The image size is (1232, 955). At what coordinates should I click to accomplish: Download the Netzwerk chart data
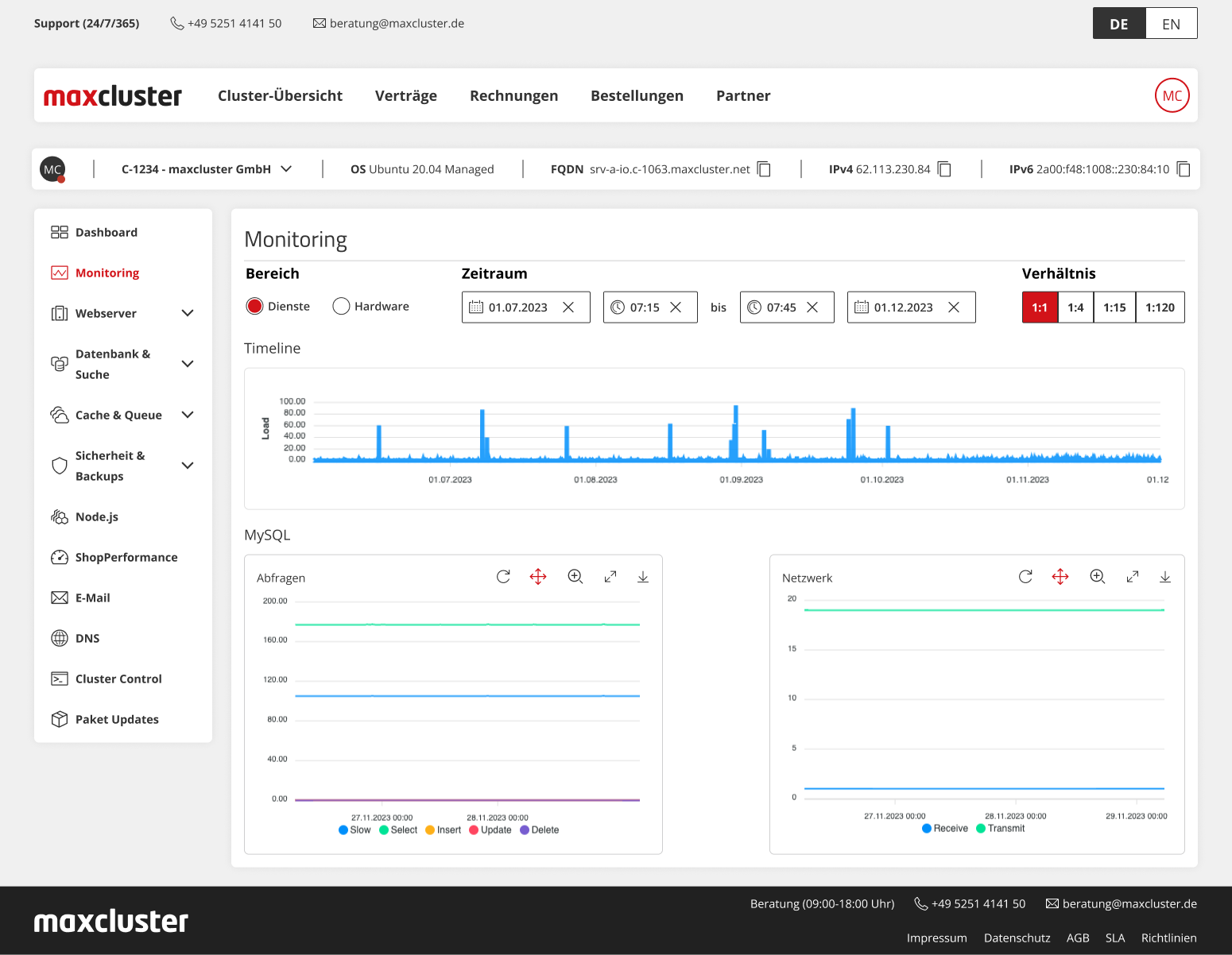(x=1165, y=577)
